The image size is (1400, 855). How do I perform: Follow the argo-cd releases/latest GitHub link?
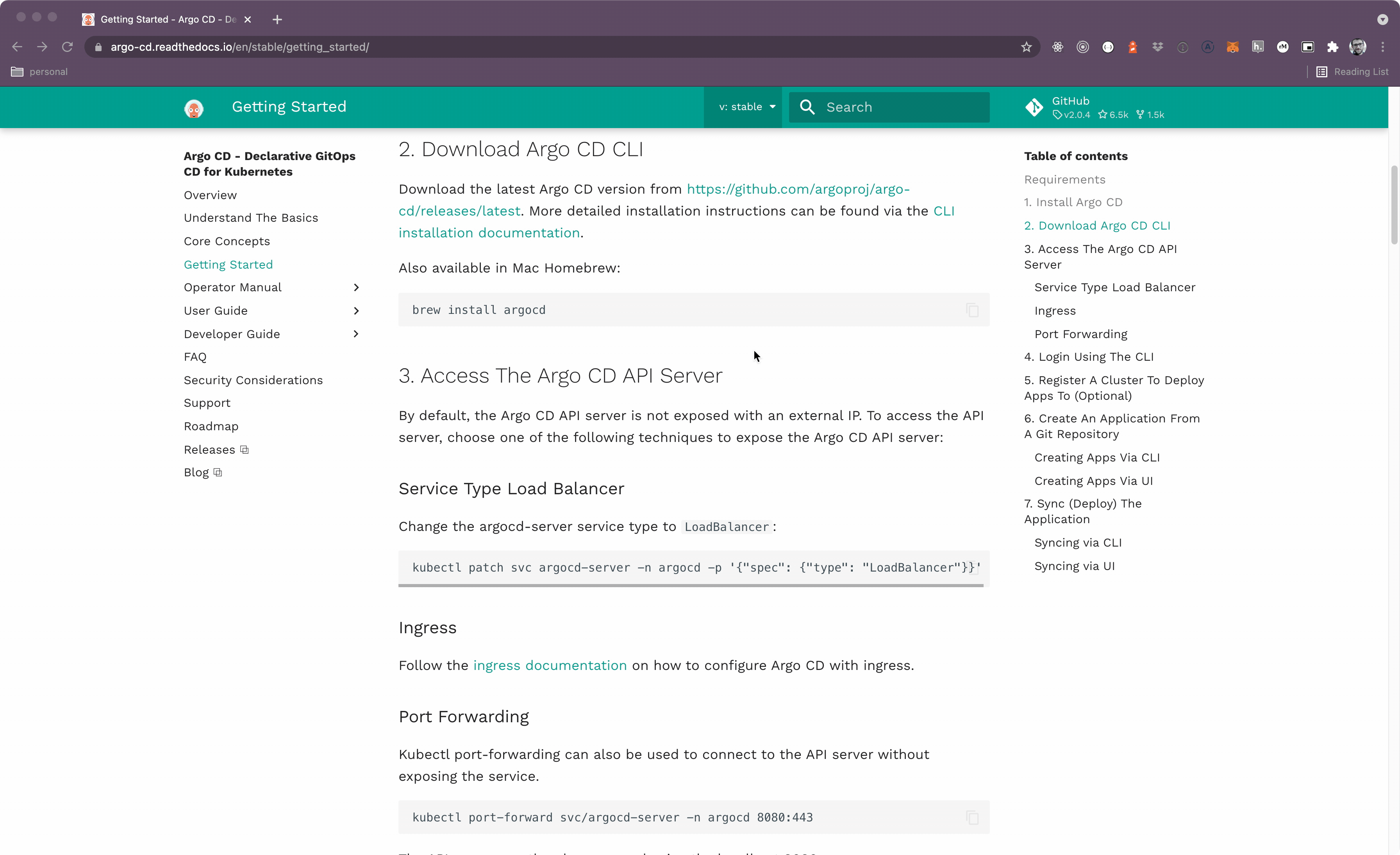pyautogui.click(x=654, y=200)
